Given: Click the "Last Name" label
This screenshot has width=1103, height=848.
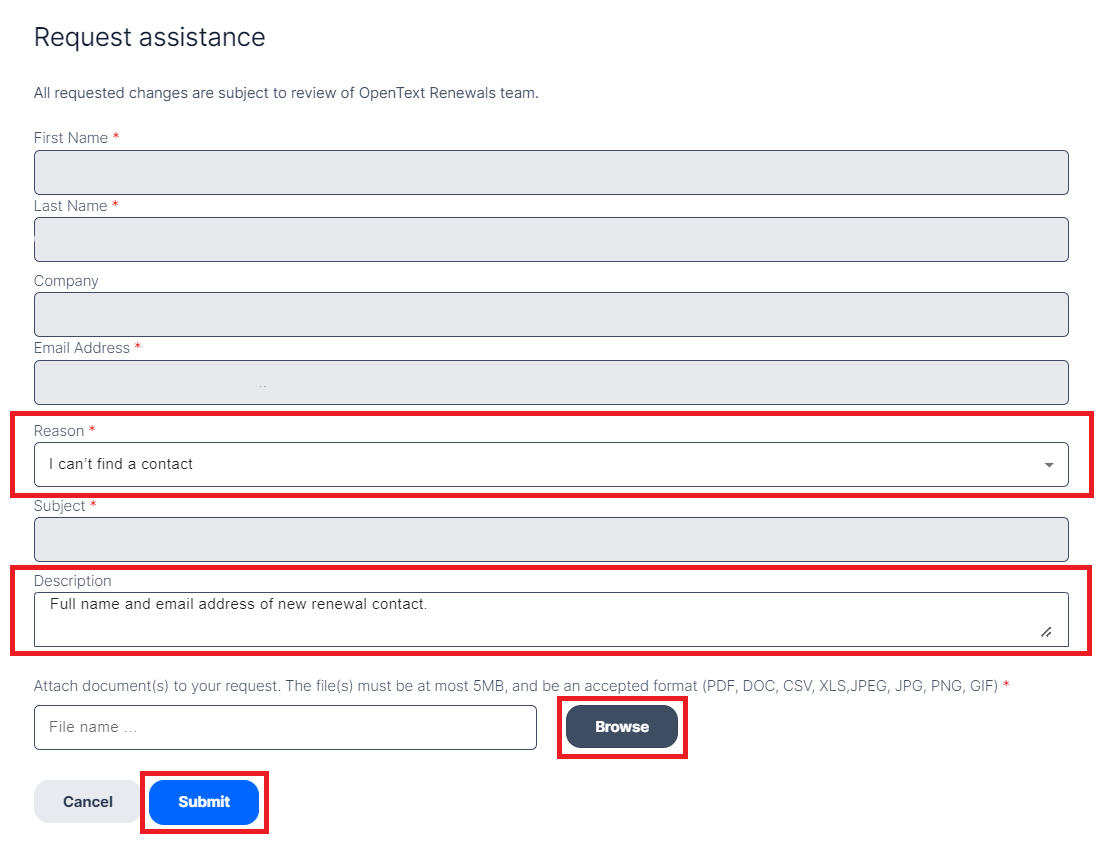Looking at the screenshot, I should click(x=70, y=205).
